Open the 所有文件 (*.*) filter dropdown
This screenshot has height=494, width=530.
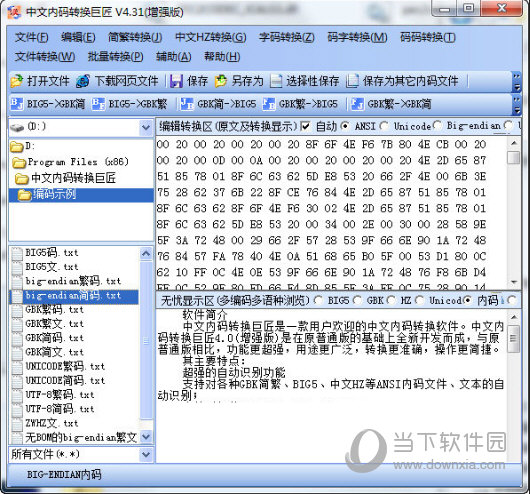tap(146, 454)
